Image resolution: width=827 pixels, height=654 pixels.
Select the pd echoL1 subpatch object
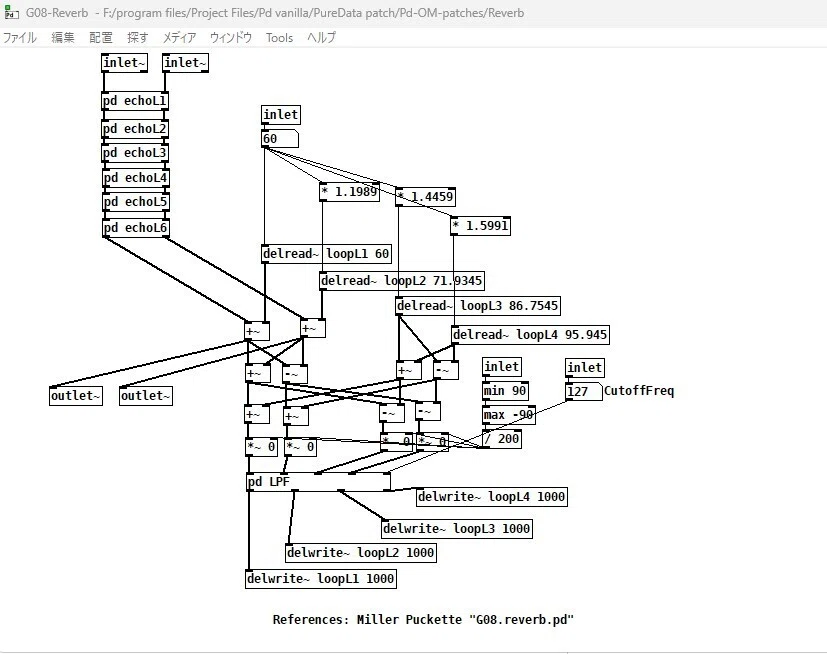pyautogui.click(x=135, y=101)
